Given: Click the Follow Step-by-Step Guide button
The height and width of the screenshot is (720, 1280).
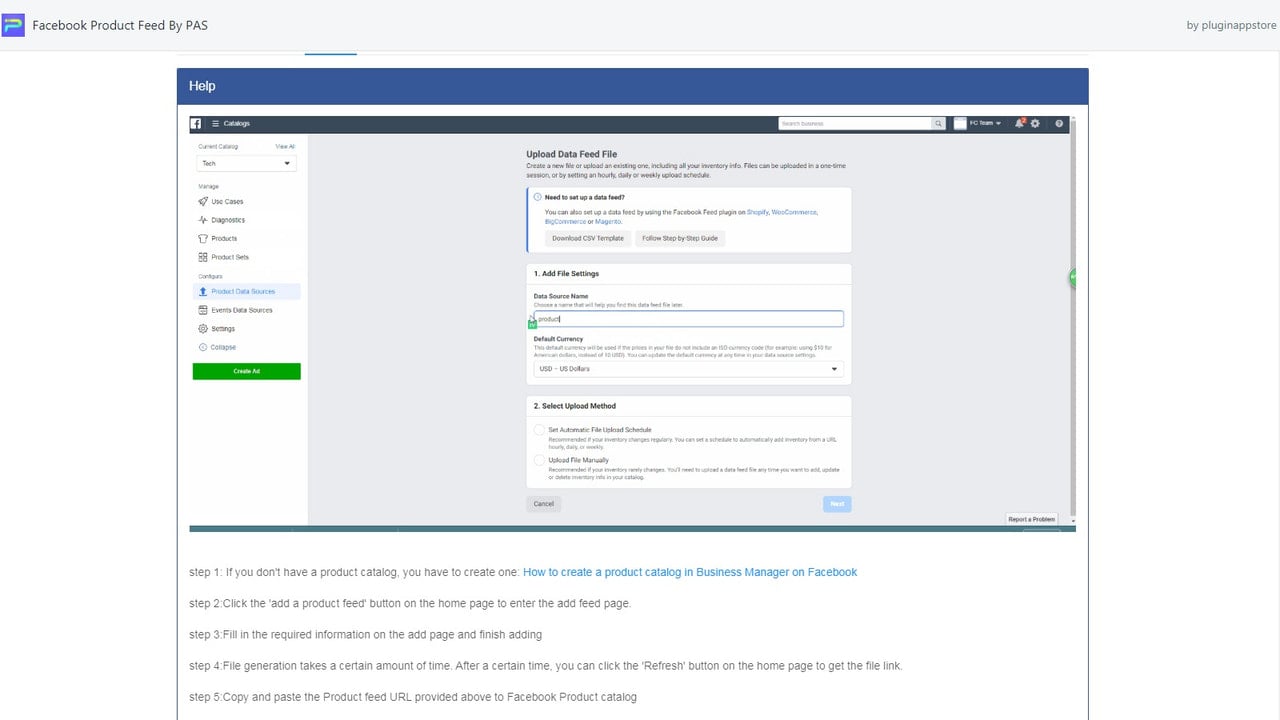Looking at the screenshot, I should (680, 238).
